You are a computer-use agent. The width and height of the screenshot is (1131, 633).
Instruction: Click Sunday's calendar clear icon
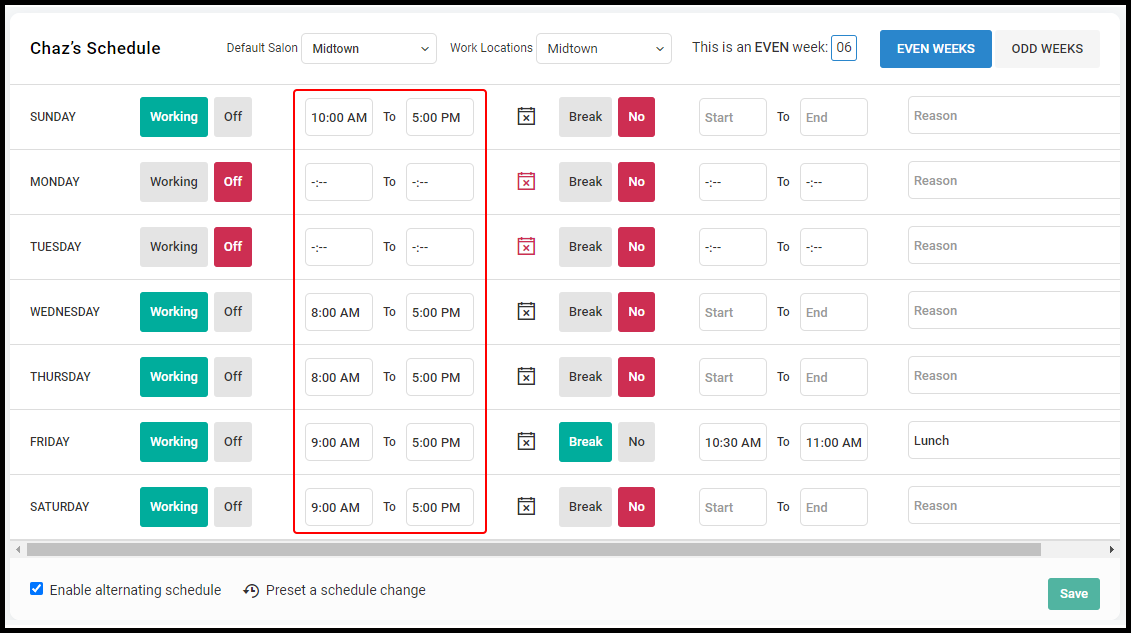pos(526,116)
